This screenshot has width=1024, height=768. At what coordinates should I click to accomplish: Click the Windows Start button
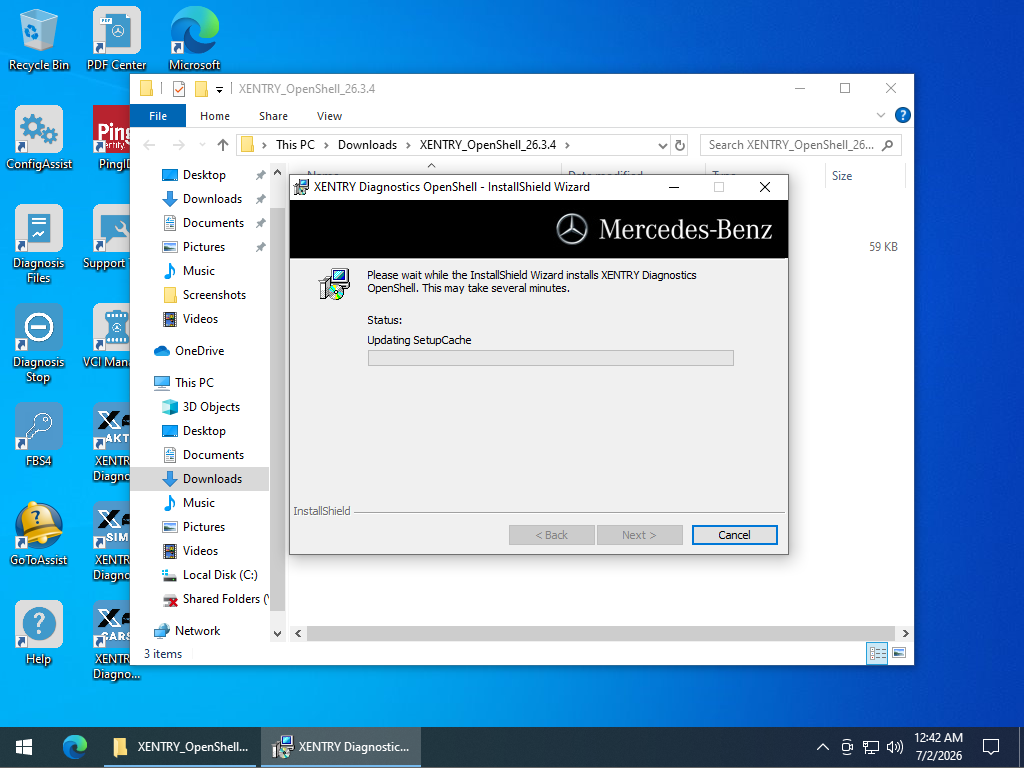pyautogui.click(x=24, y=747)
